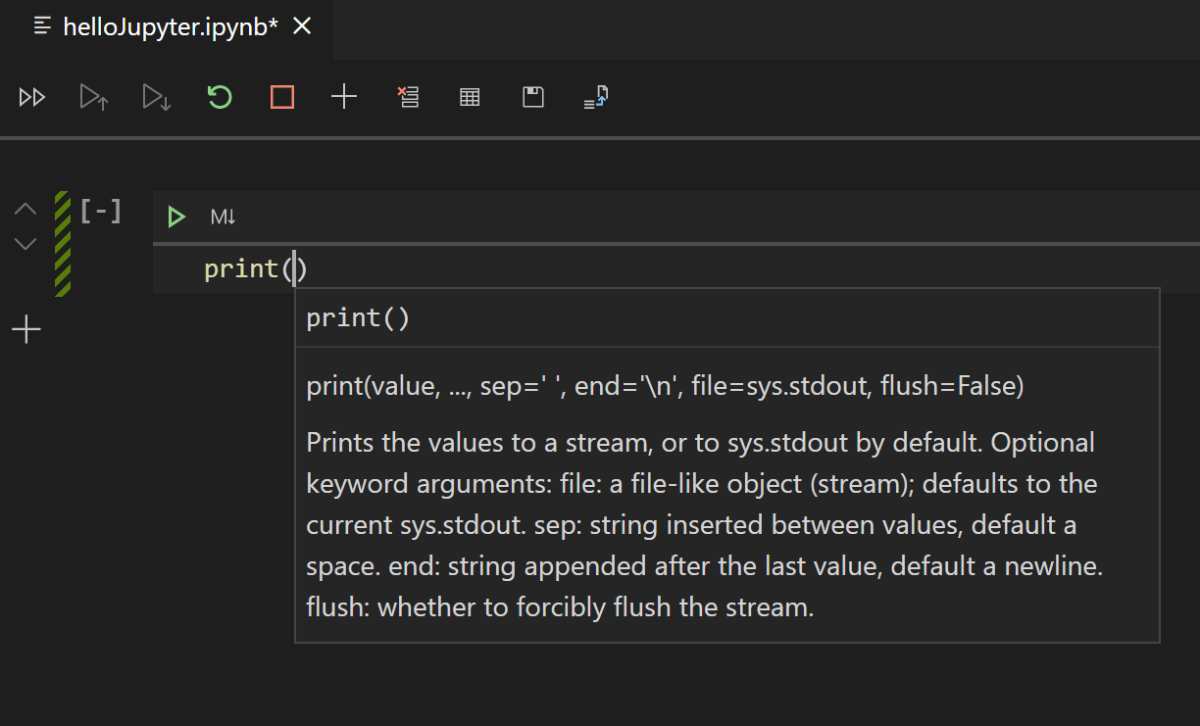This screenshot has height=726, width=1200.
Task: Convert the cell to Markdown
Action: (222, 216)
